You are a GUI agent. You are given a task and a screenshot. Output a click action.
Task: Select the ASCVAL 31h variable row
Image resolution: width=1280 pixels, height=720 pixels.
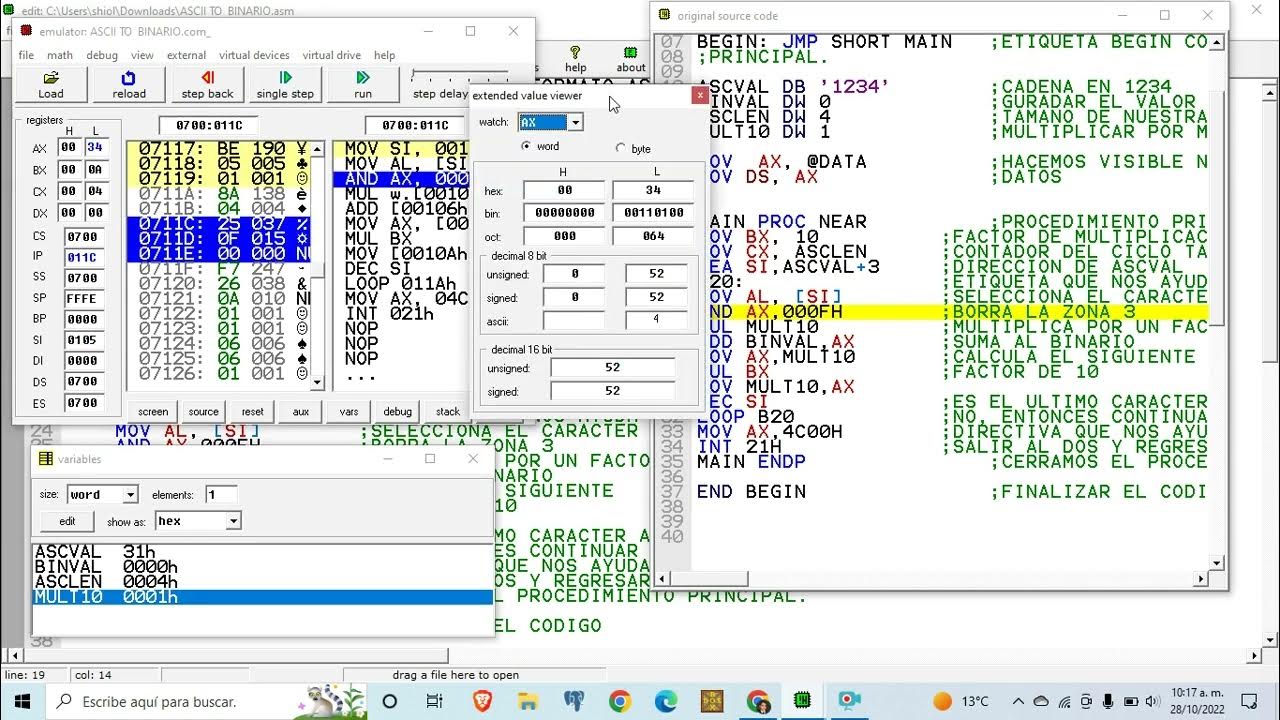263,551
